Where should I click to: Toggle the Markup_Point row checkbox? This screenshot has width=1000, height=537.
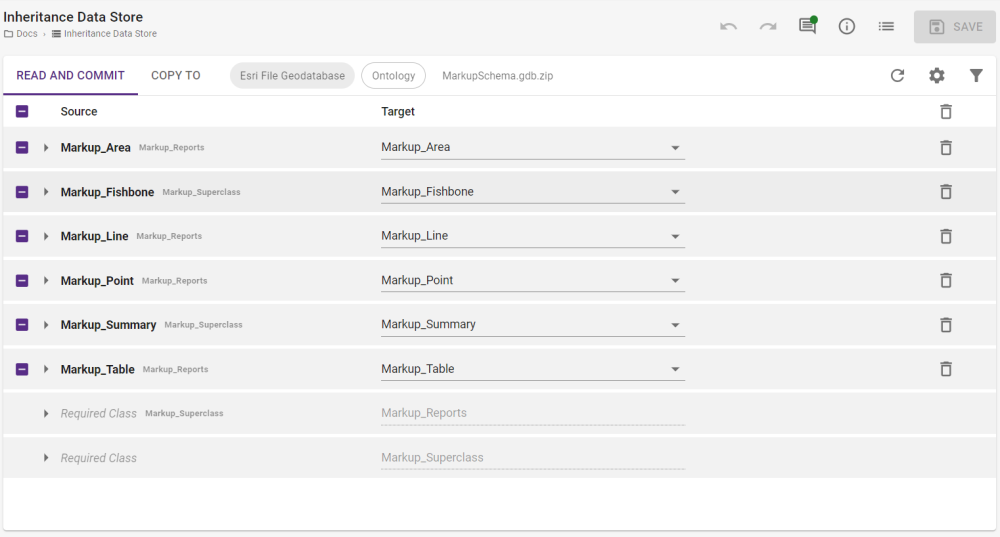(x=22, y=281)
